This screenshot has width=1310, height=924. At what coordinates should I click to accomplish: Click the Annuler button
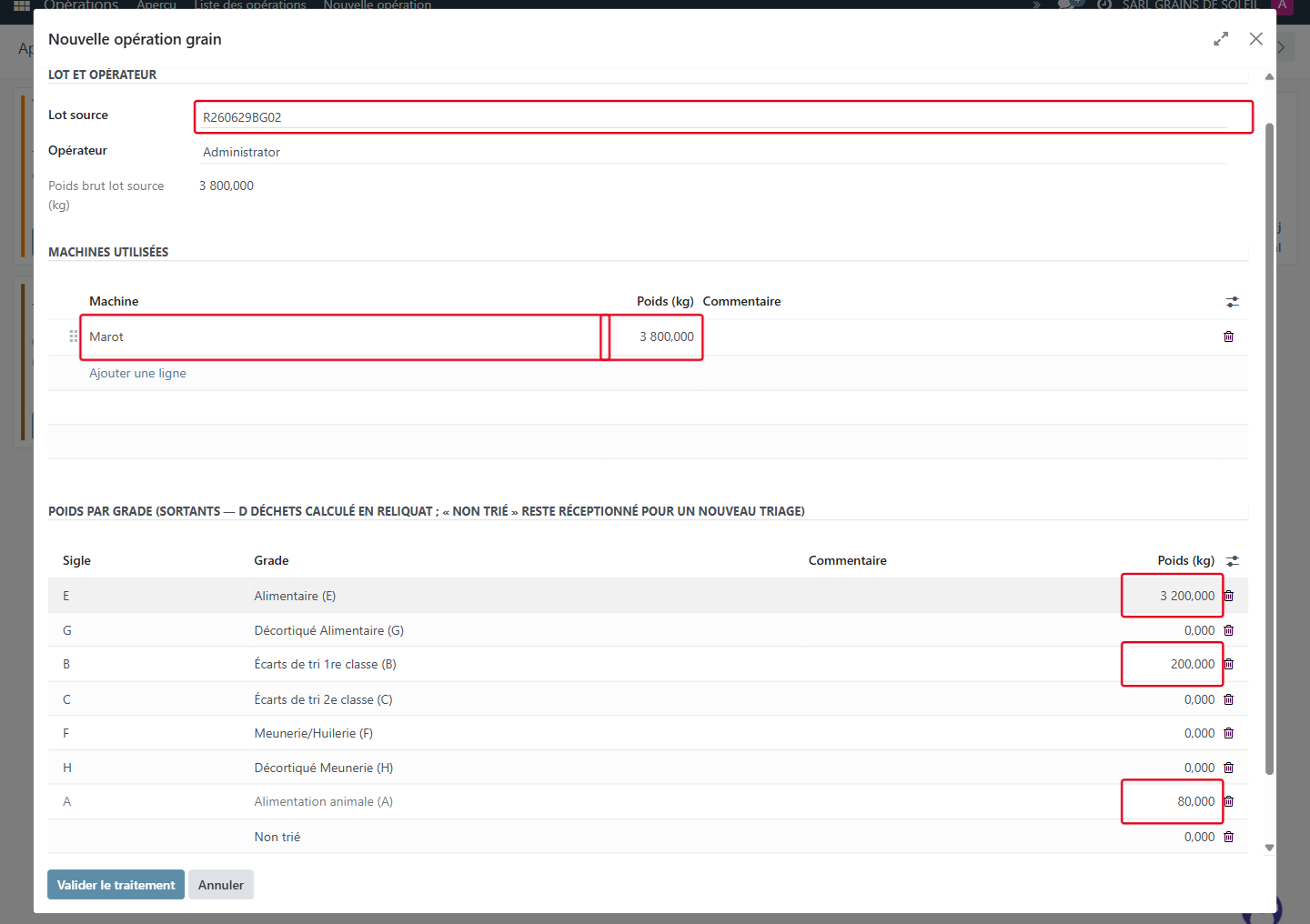[x=221, y=885]
